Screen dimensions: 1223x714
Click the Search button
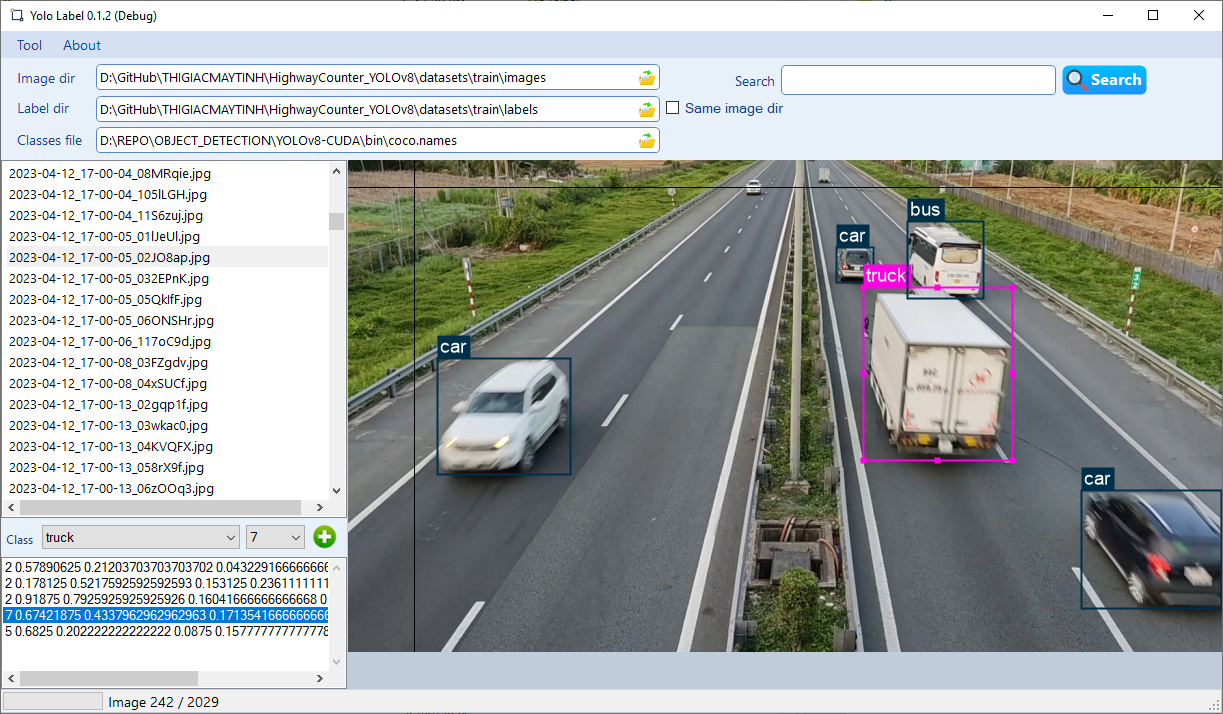point(1104,80)
